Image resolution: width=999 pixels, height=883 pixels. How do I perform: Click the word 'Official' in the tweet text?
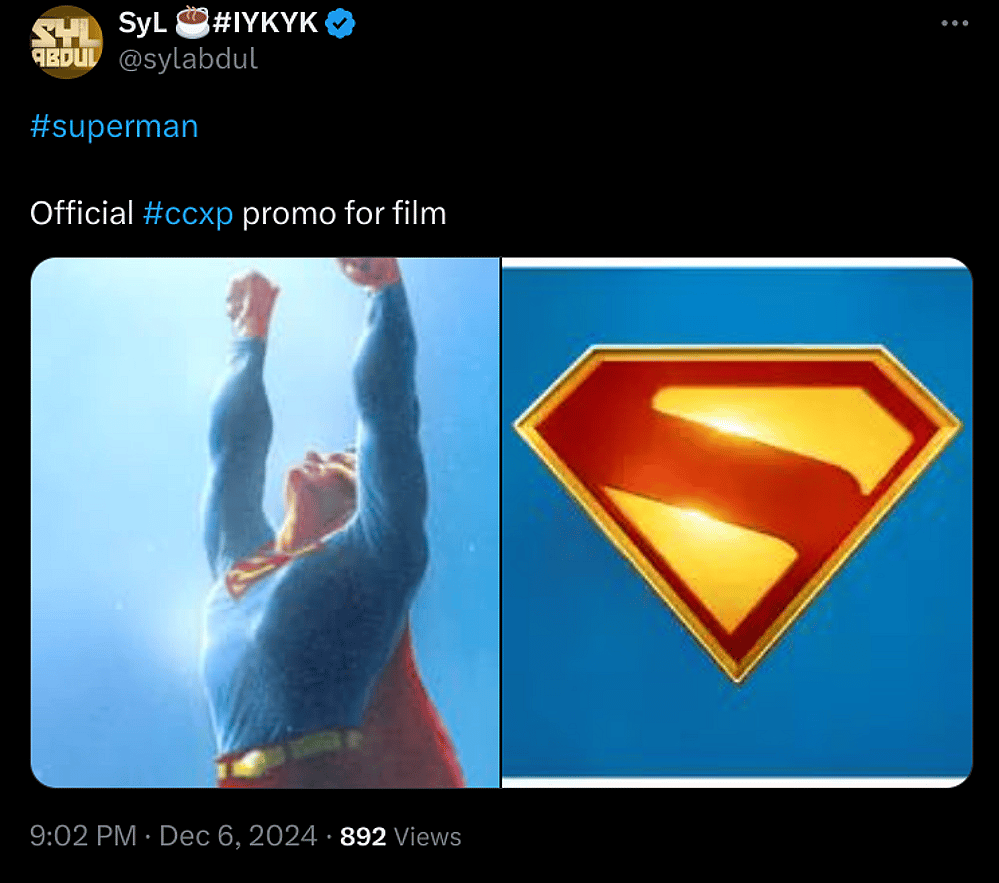(x=82, y=213)
